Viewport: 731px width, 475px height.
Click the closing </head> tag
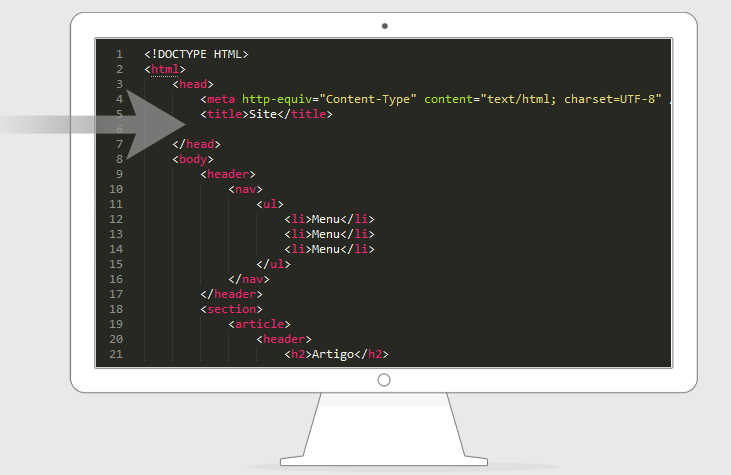pyautogui.click(x=196, y=144)
